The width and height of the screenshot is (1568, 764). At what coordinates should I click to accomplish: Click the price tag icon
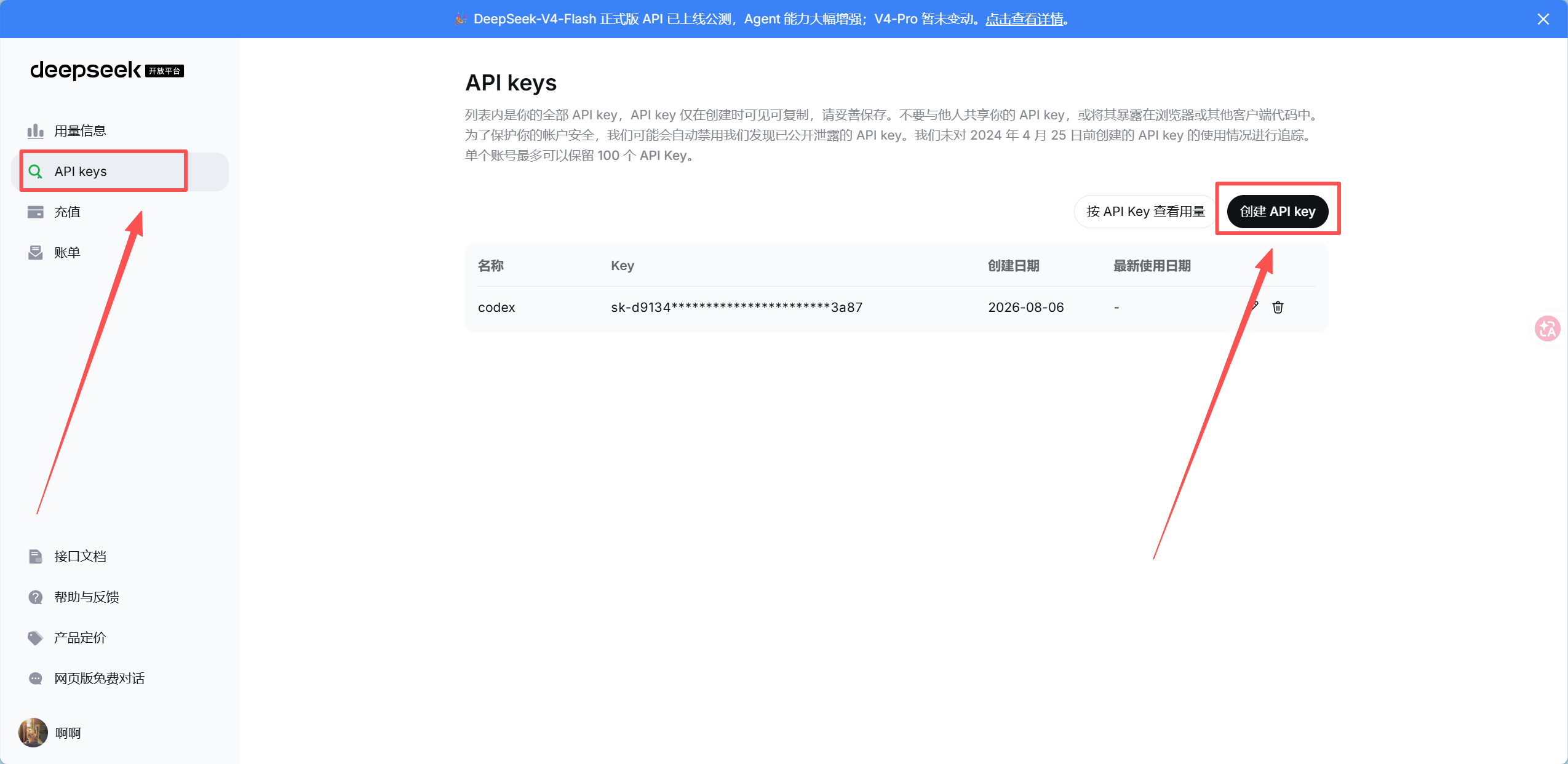pyautogui.click(x=36, y=638)
